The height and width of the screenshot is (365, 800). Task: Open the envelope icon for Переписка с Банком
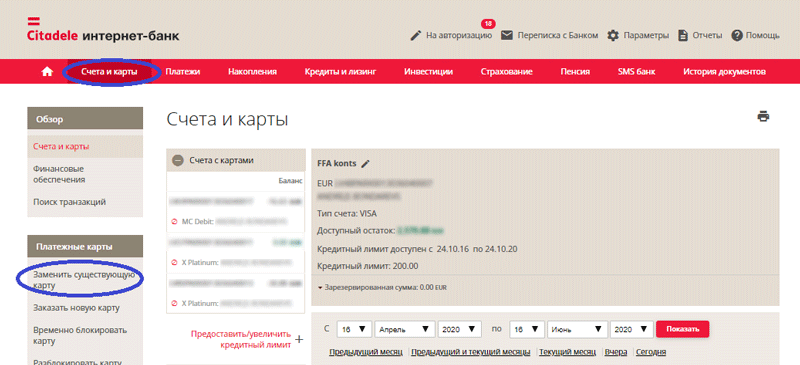(x=507, y=36)
